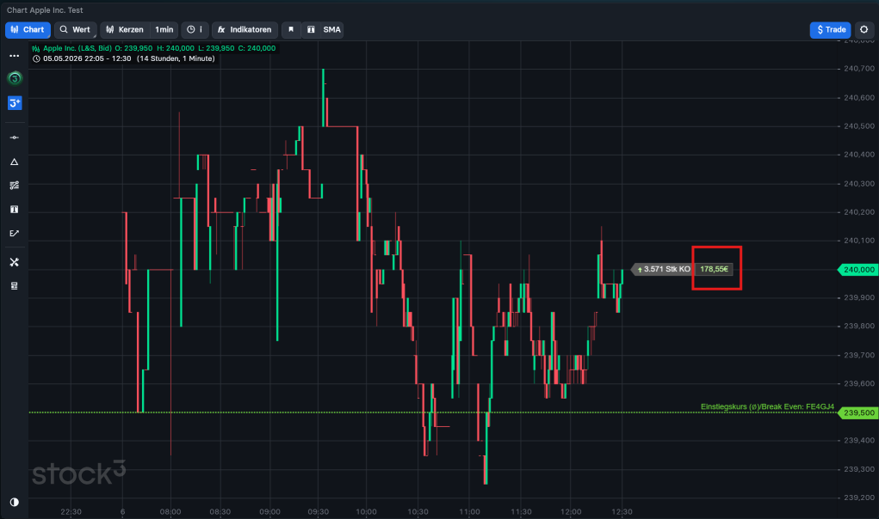
Task: Open the tools (crossed wrench) settings icon
Action: (x=14, y=262)
